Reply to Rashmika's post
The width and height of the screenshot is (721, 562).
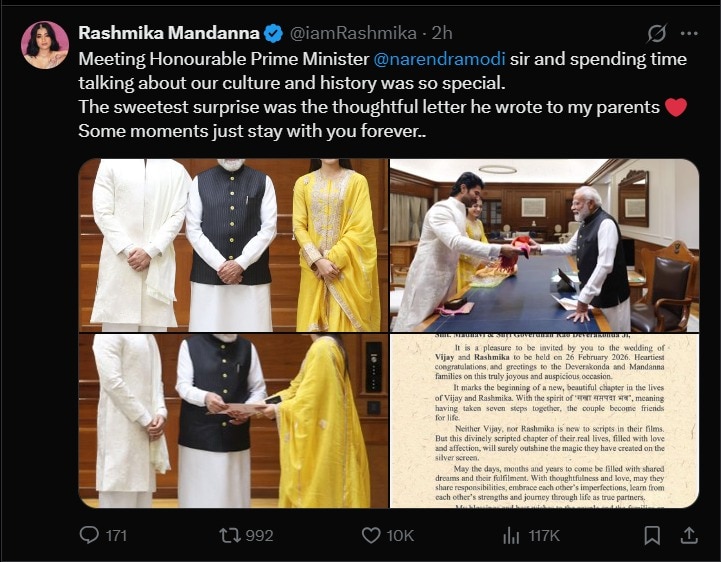[90, 535]
